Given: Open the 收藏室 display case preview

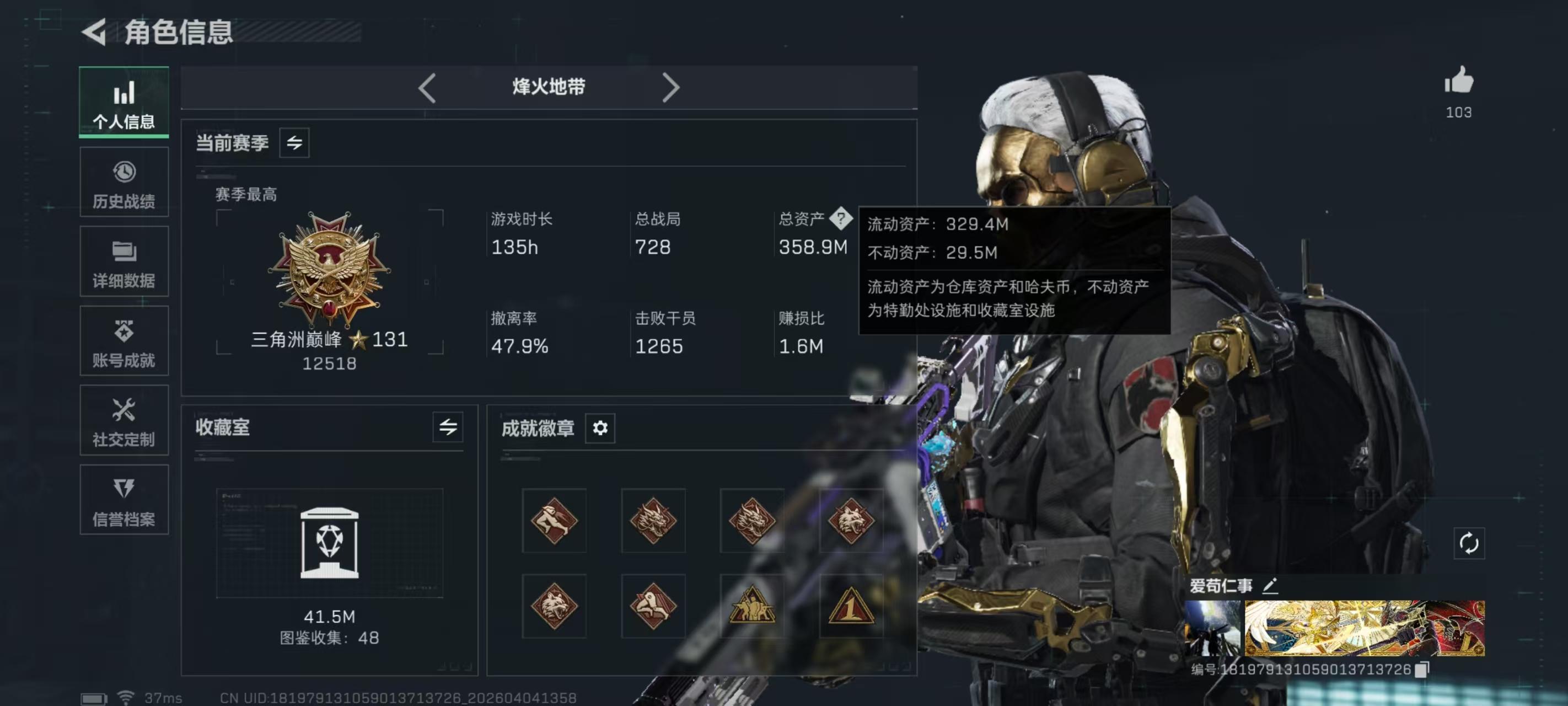Looking at the screenshot, I should (329, 542).
